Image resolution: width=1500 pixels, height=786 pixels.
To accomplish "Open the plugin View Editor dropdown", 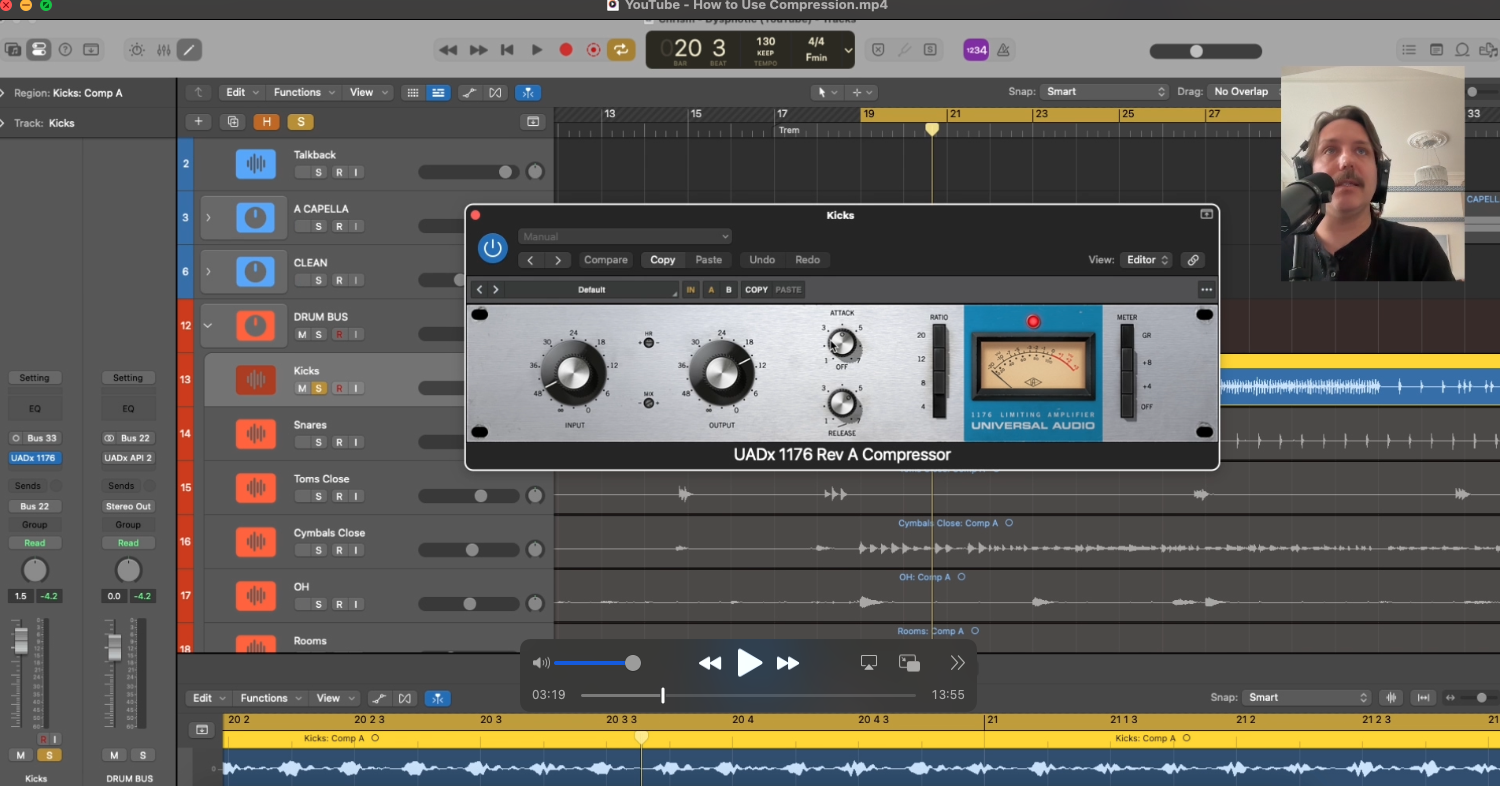I will pyautogui.click(x=1147, y=260).
